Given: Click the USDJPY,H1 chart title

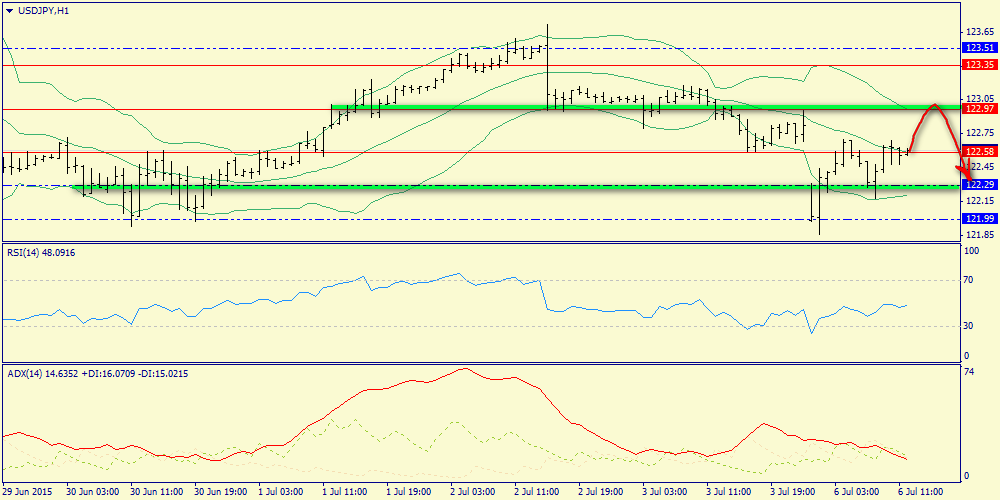Looking at the screenshot, I should tap(42, 10).
